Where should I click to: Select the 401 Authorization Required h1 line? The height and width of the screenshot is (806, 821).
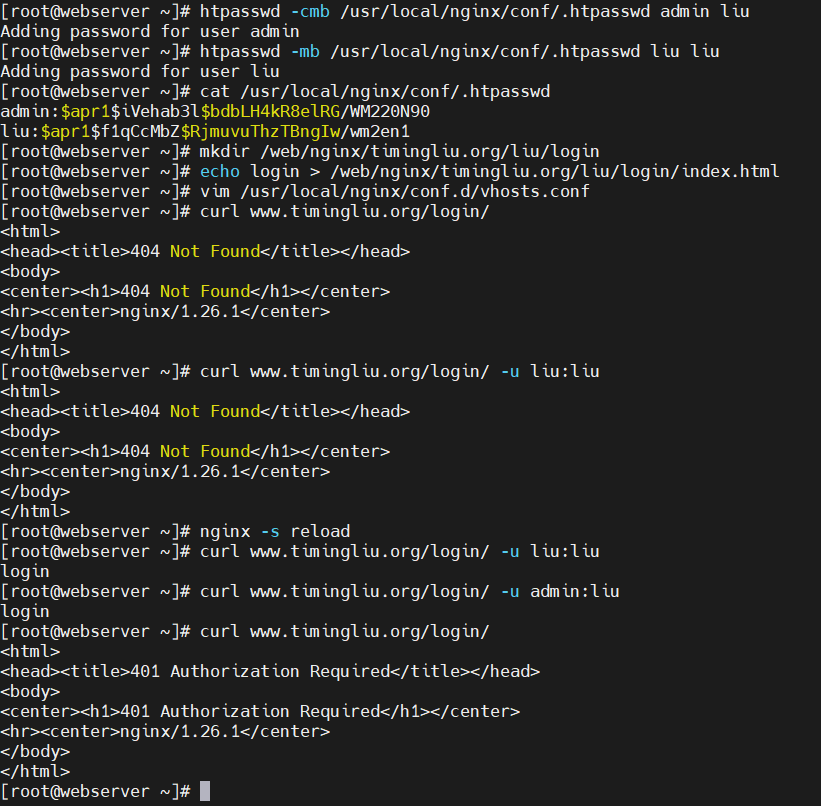[260, 711]
